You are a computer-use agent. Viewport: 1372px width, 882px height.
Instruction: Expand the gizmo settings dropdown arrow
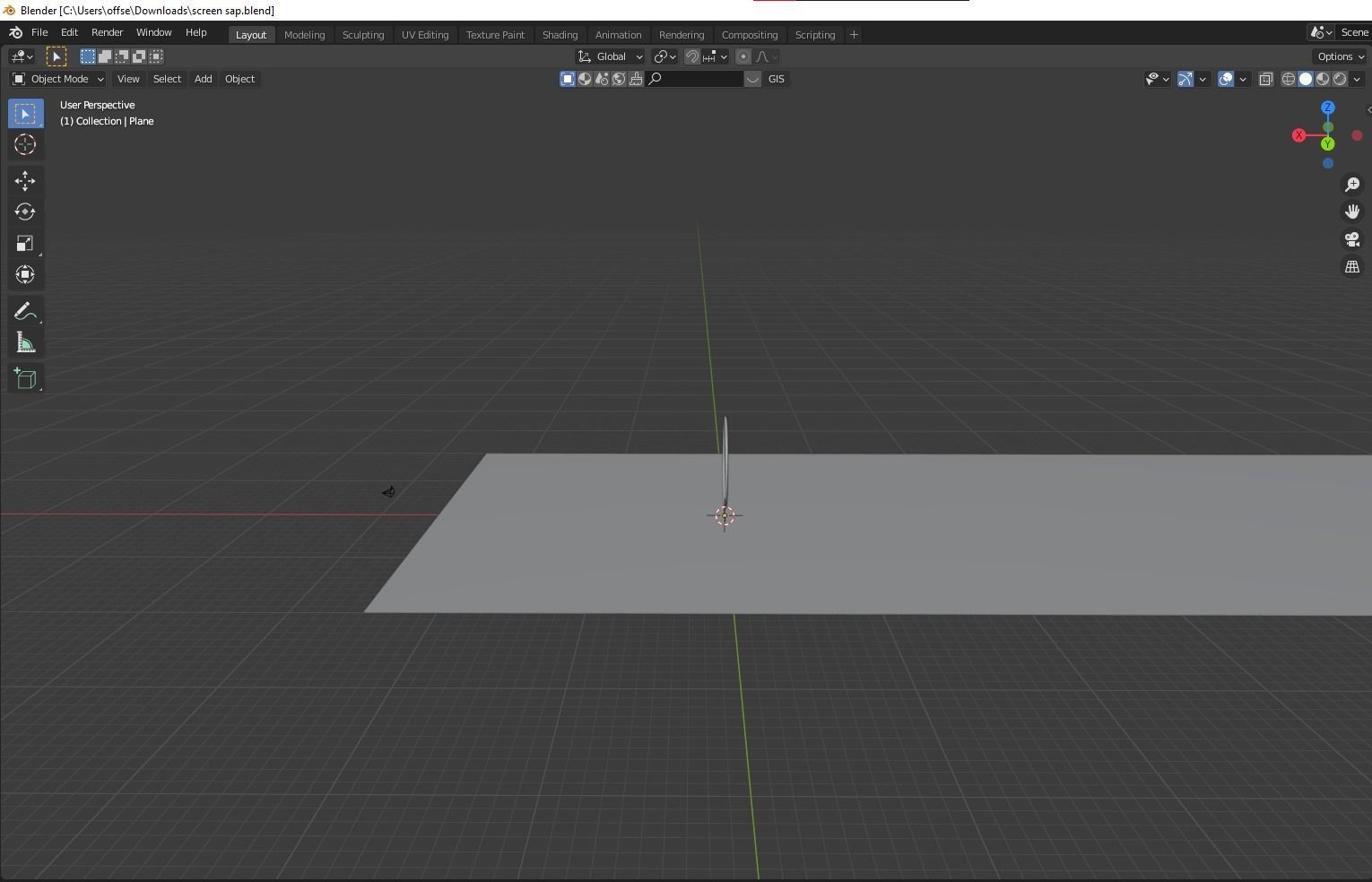(x=1203, y=79)
